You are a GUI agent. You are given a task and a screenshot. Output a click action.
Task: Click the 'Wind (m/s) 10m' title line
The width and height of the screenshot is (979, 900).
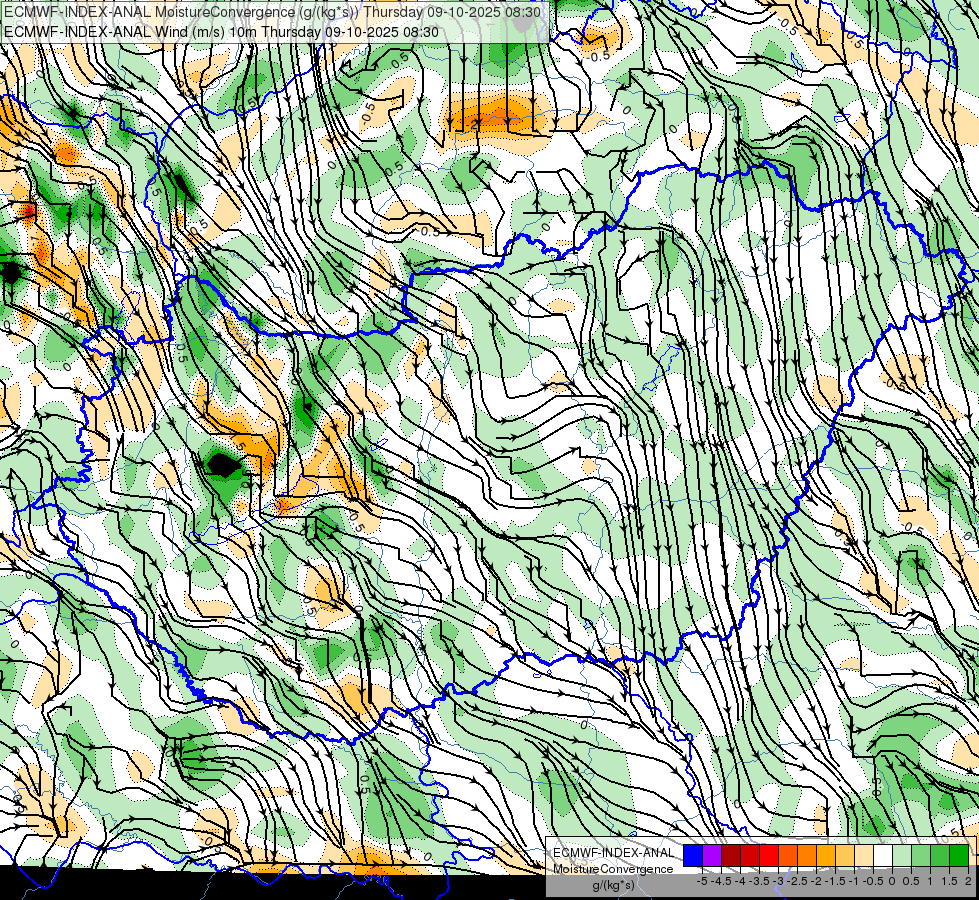click(221, 32)
